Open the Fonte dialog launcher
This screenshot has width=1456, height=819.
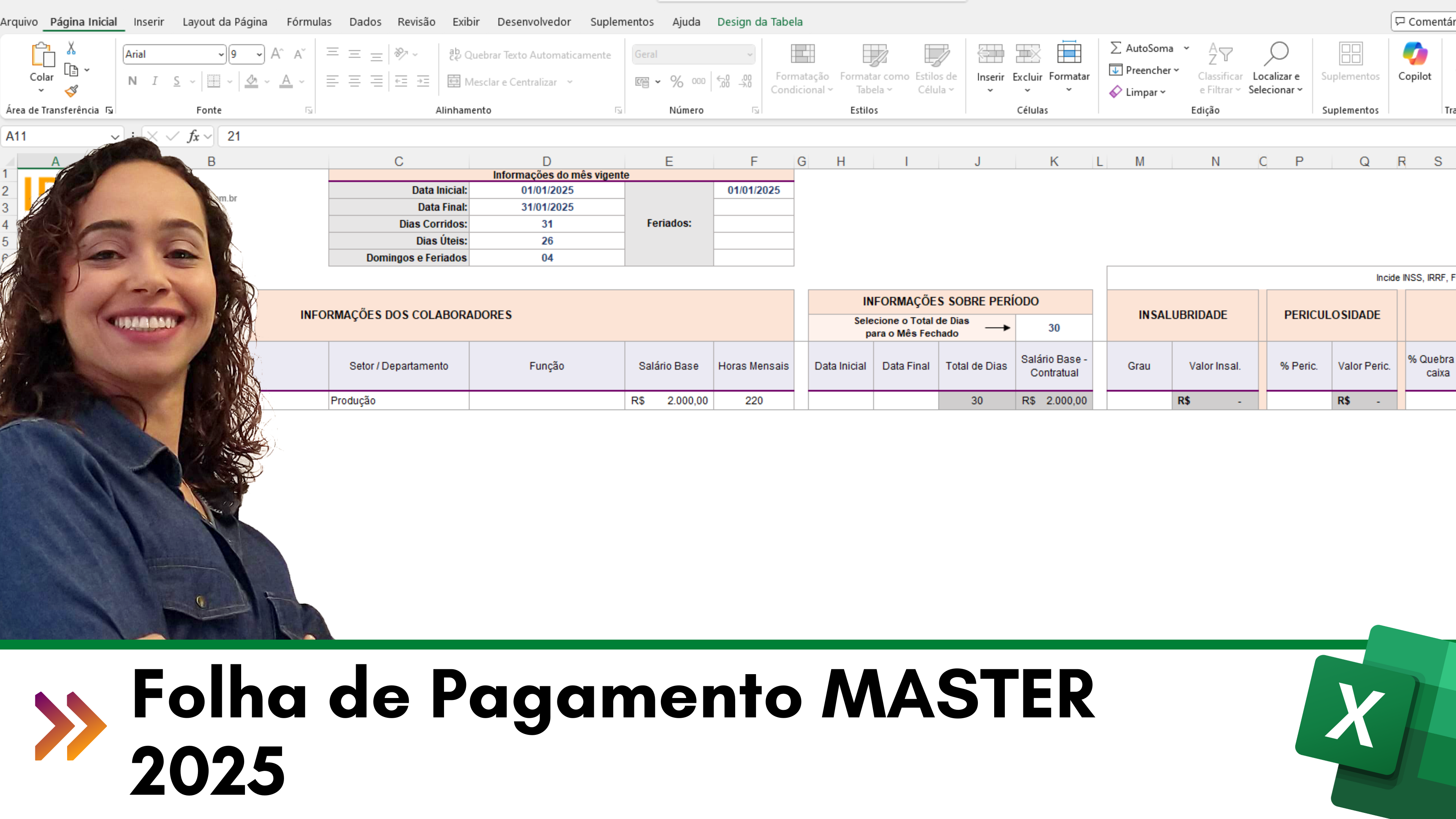point(309,110)
